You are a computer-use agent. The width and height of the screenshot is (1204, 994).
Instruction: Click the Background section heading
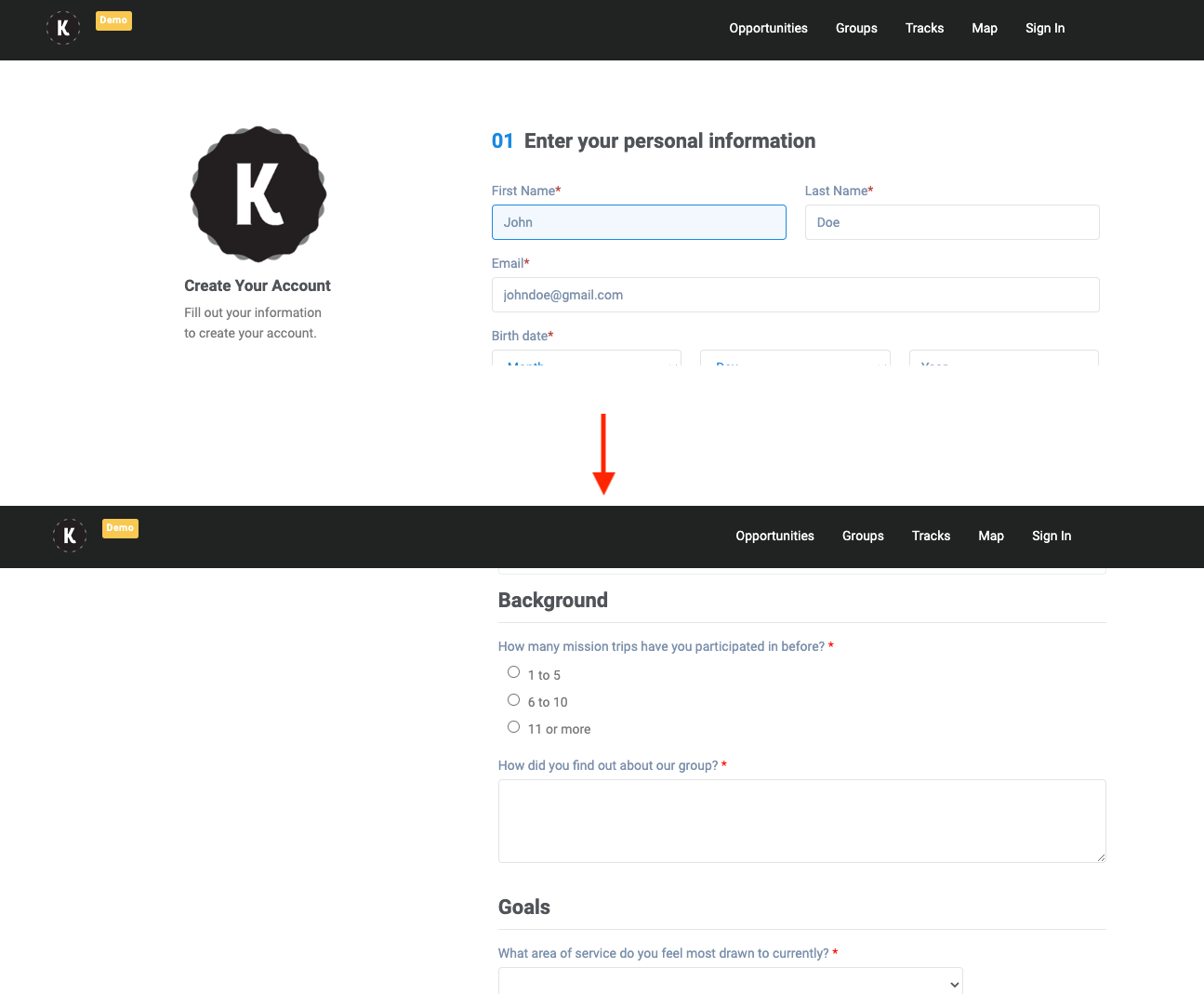(x=553, y=600)
